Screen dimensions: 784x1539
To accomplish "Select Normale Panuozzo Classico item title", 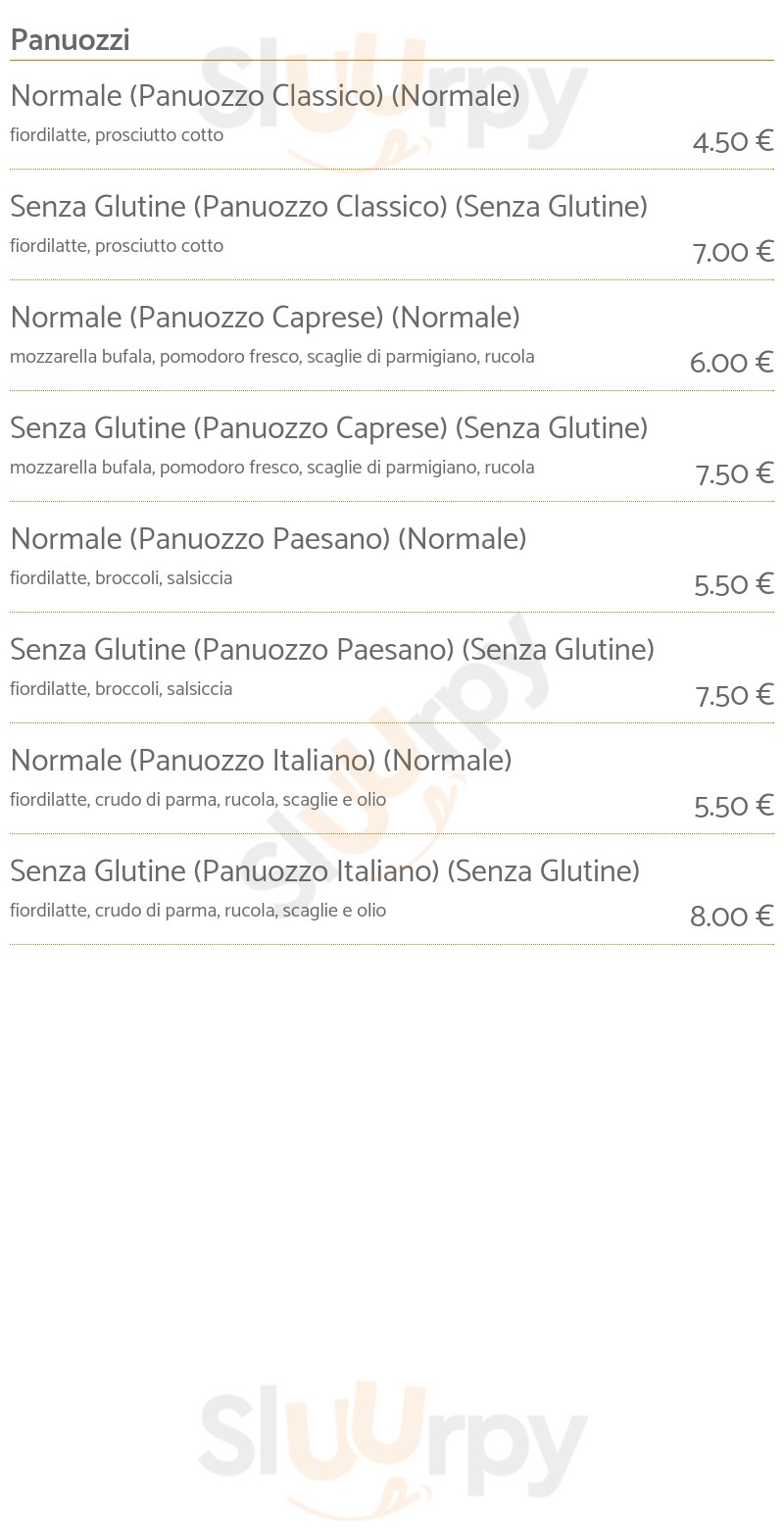I will click(265, 96).
